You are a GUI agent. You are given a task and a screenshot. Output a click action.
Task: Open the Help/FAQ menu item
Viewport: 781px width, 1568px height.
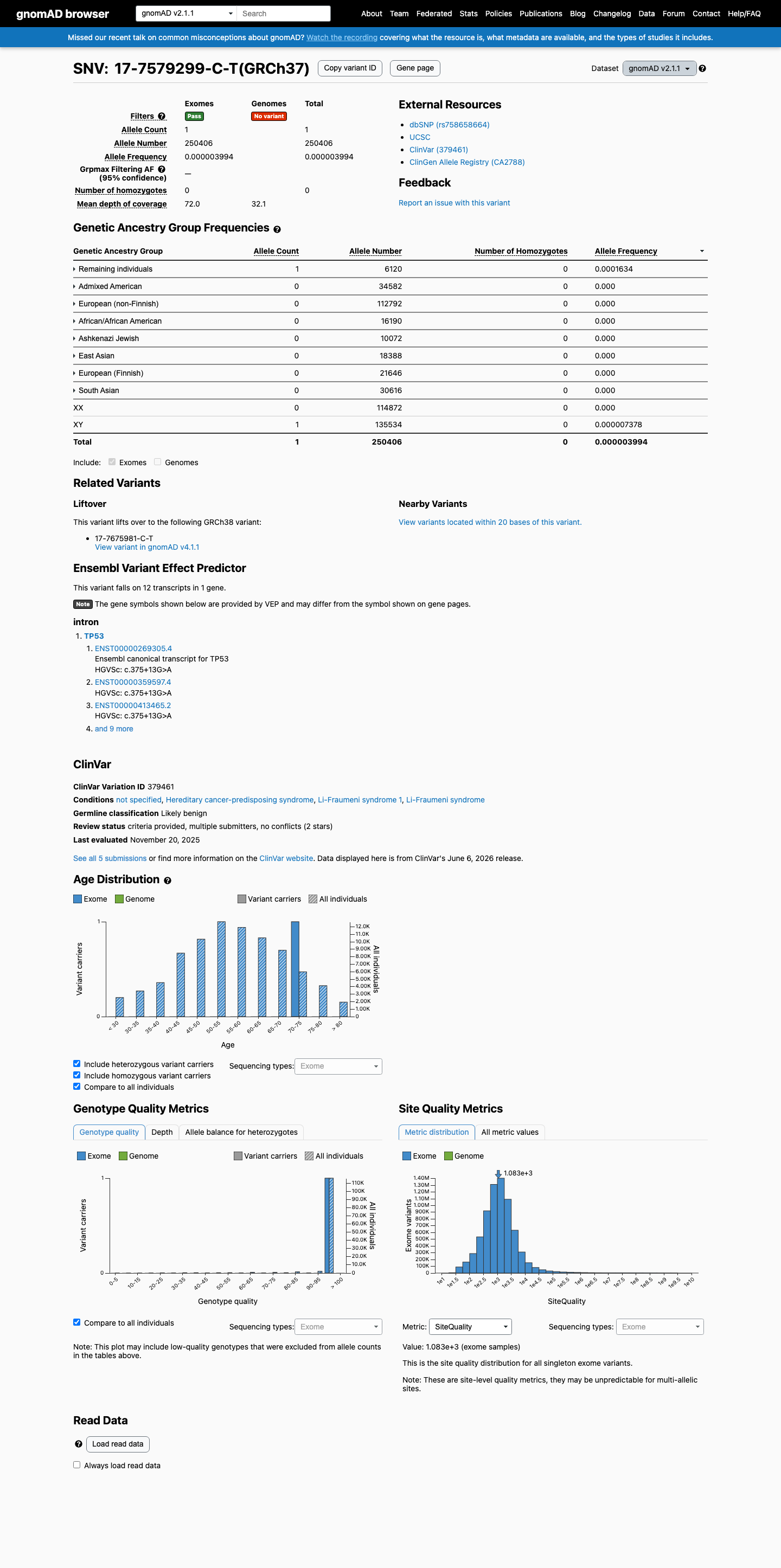coord(744,14)
